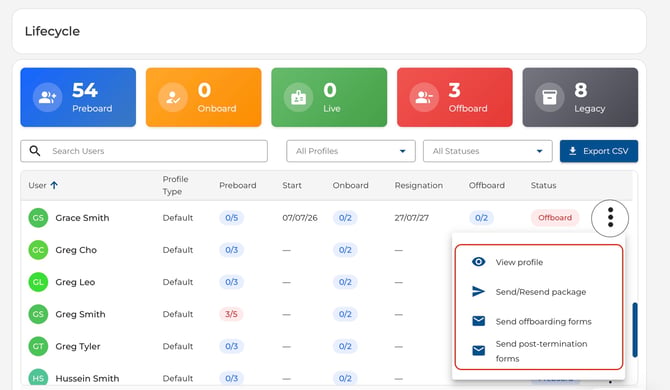Open the All Statuses dropdown
Image resolution: width=670 pixels, height=390 pixels.
point(488,151)
